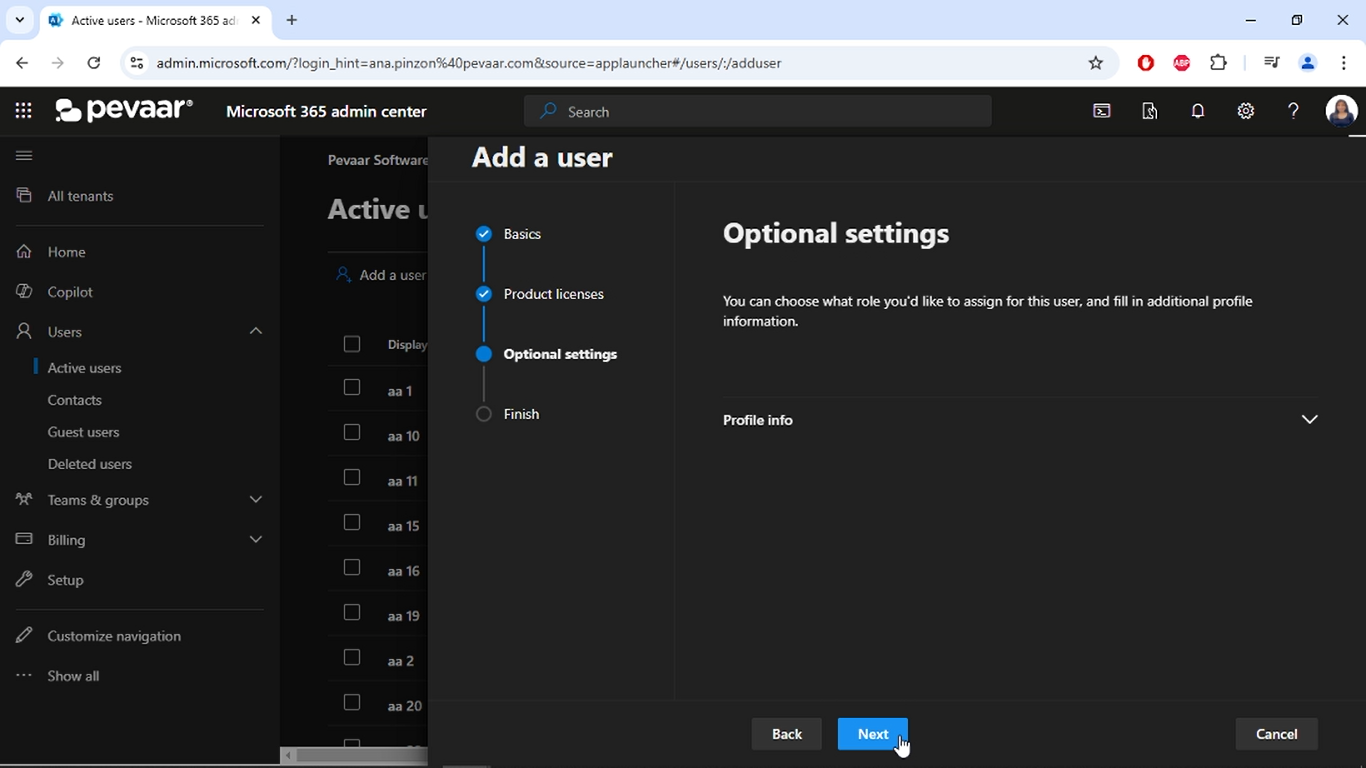Click the Copilot icon in sidebar

click(x=24, y=291)
